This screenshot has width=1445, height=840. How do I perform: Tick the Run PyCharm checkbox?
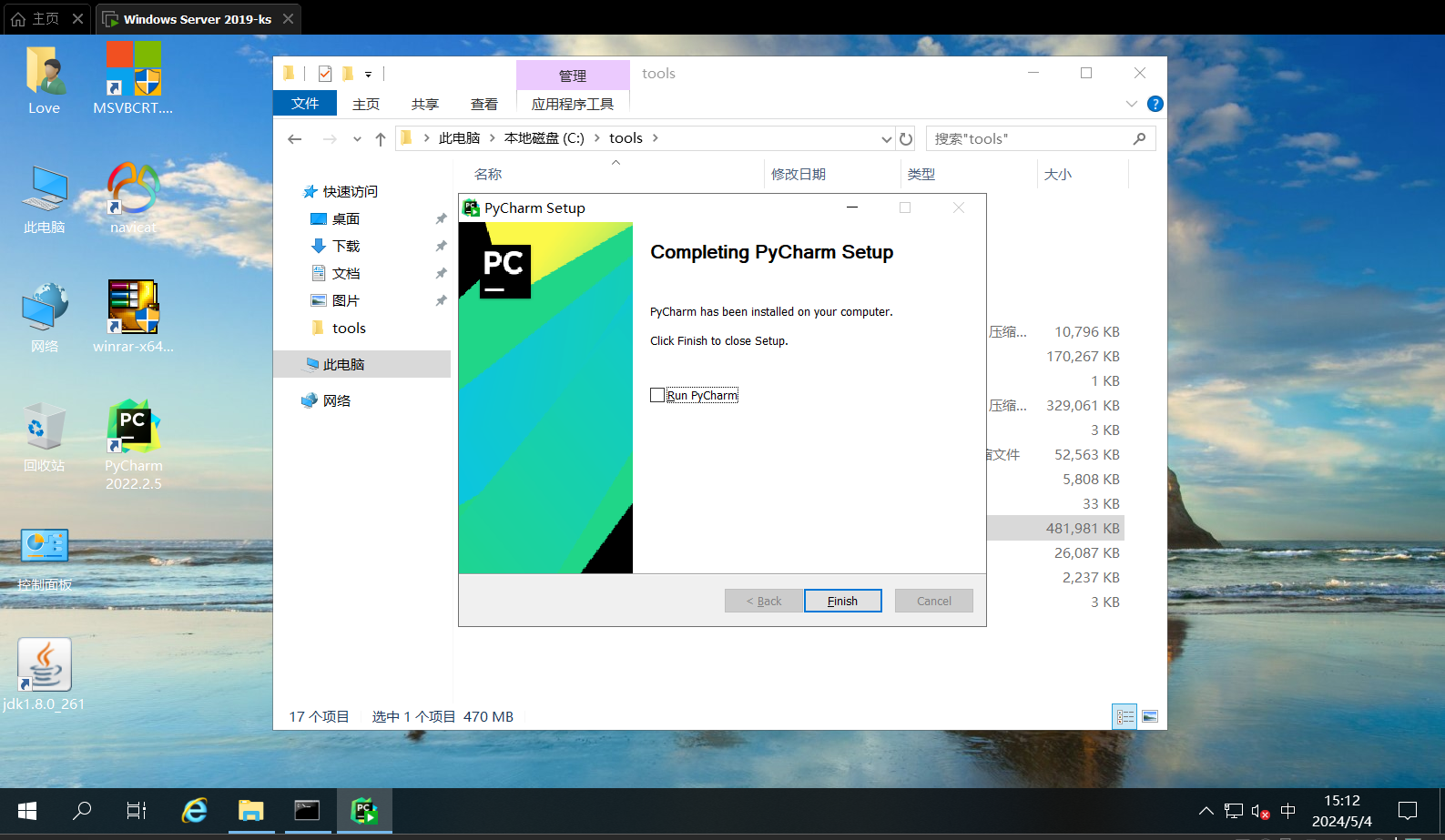coord(657,395)
